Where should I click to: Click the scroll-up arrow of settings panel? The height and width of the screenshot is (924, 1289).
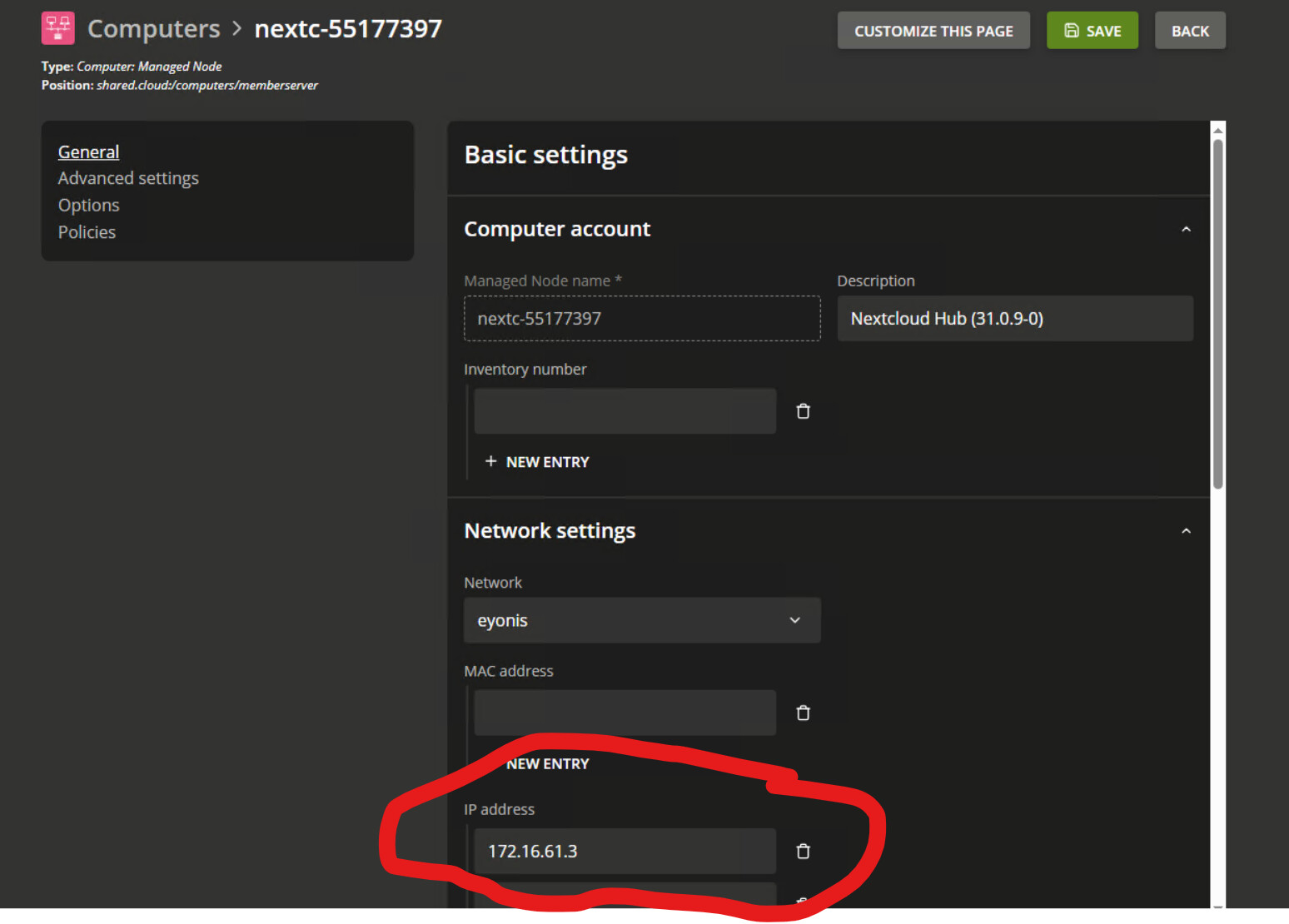(x=1217, y=130)
